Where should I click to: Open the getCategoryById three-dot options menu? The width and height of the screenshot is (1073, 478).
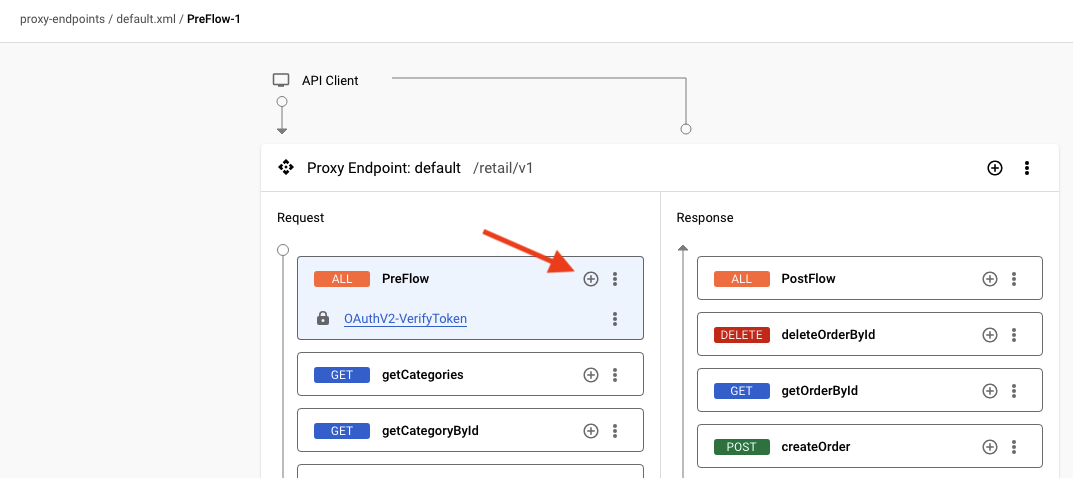click(615, 431)
